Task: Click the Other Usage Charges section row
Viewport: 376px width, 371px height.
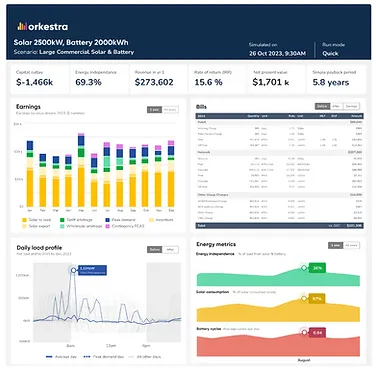Action: tap(279, 195)
